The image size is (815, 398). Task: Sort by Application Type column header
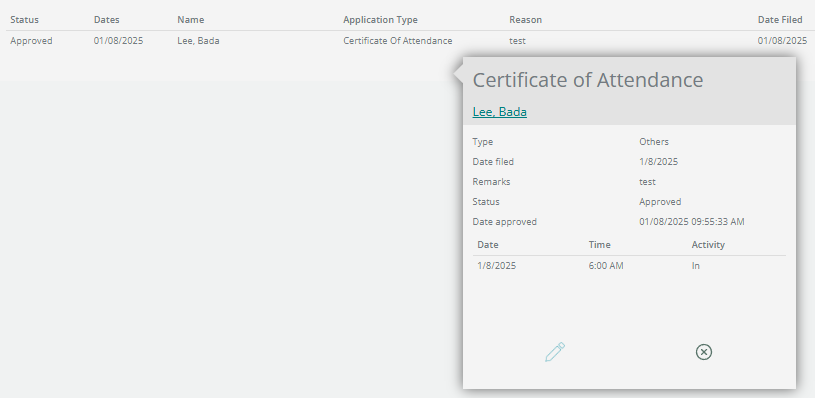[x=380, y=20]
